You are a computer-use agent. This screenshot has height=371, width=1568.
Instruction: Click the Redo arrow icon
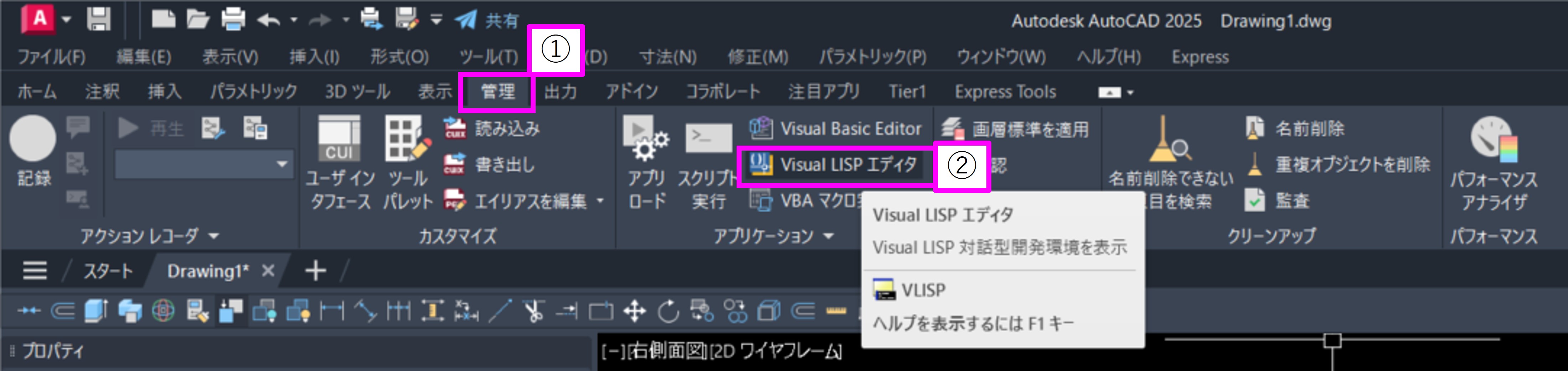(x=320, y=20)
